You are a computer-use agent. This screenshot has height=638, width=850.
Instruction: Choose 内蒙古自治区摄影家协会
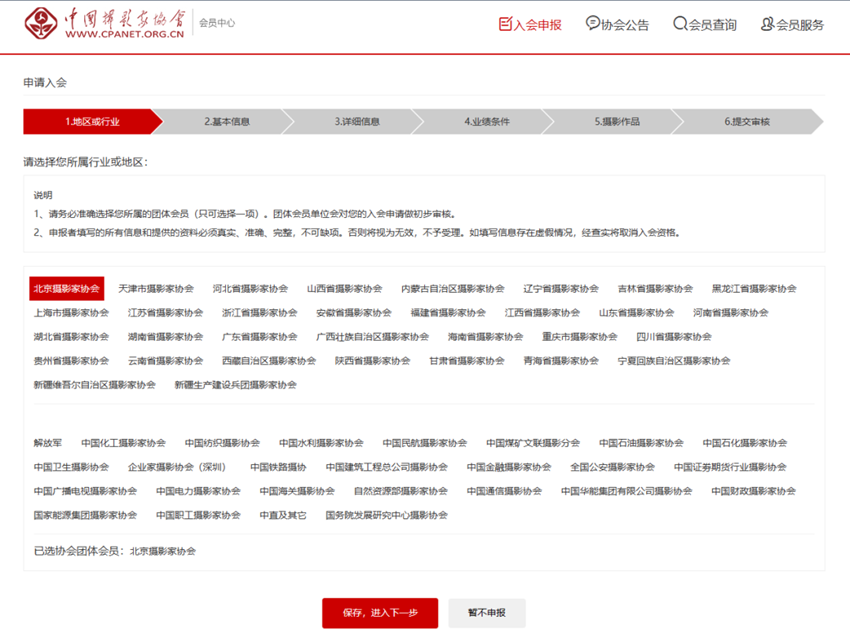click(x=453, y=288)
